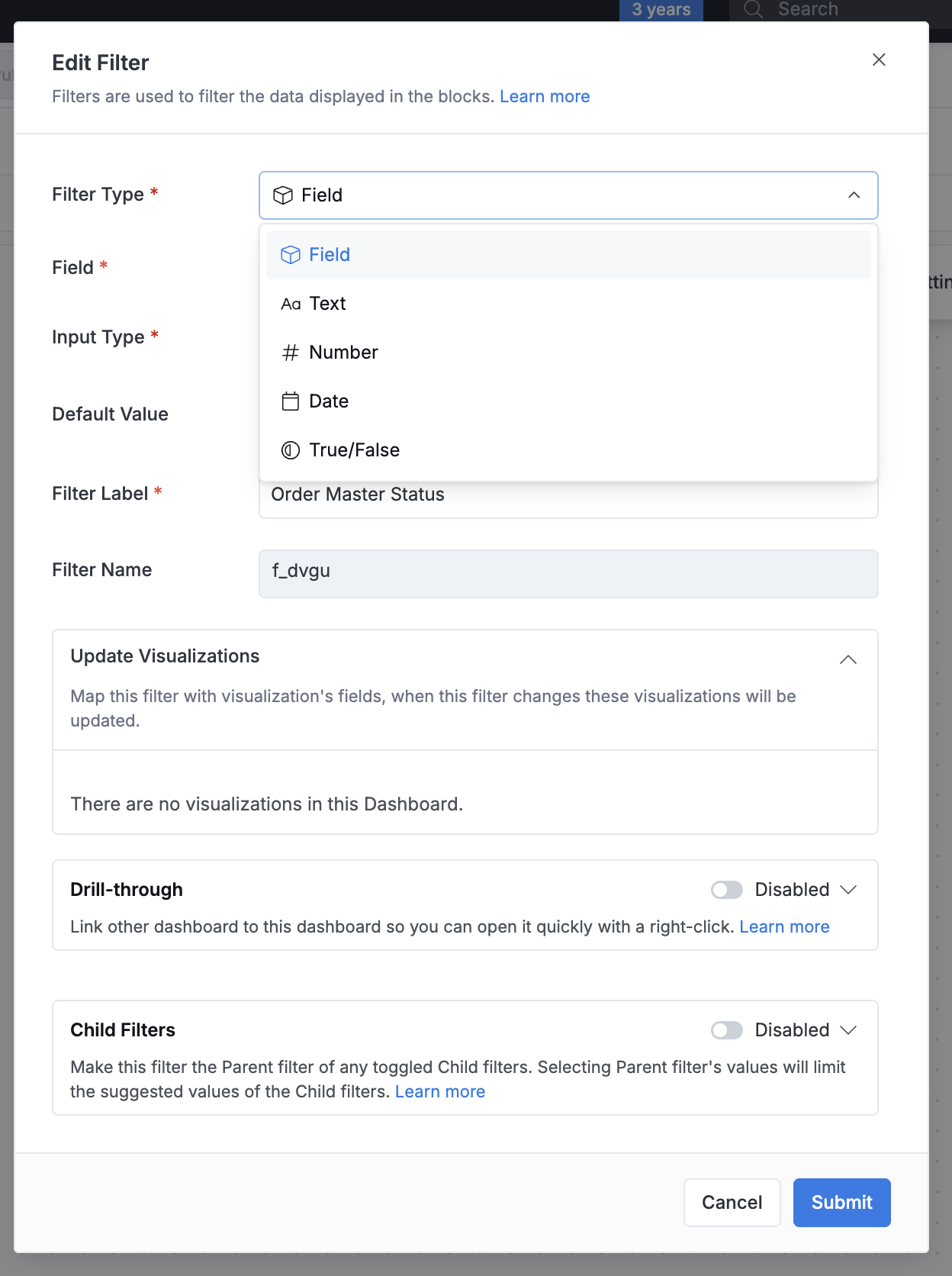Select Date from the filter type list
Screen dimensions: 952x1276
tap(329, 401)
